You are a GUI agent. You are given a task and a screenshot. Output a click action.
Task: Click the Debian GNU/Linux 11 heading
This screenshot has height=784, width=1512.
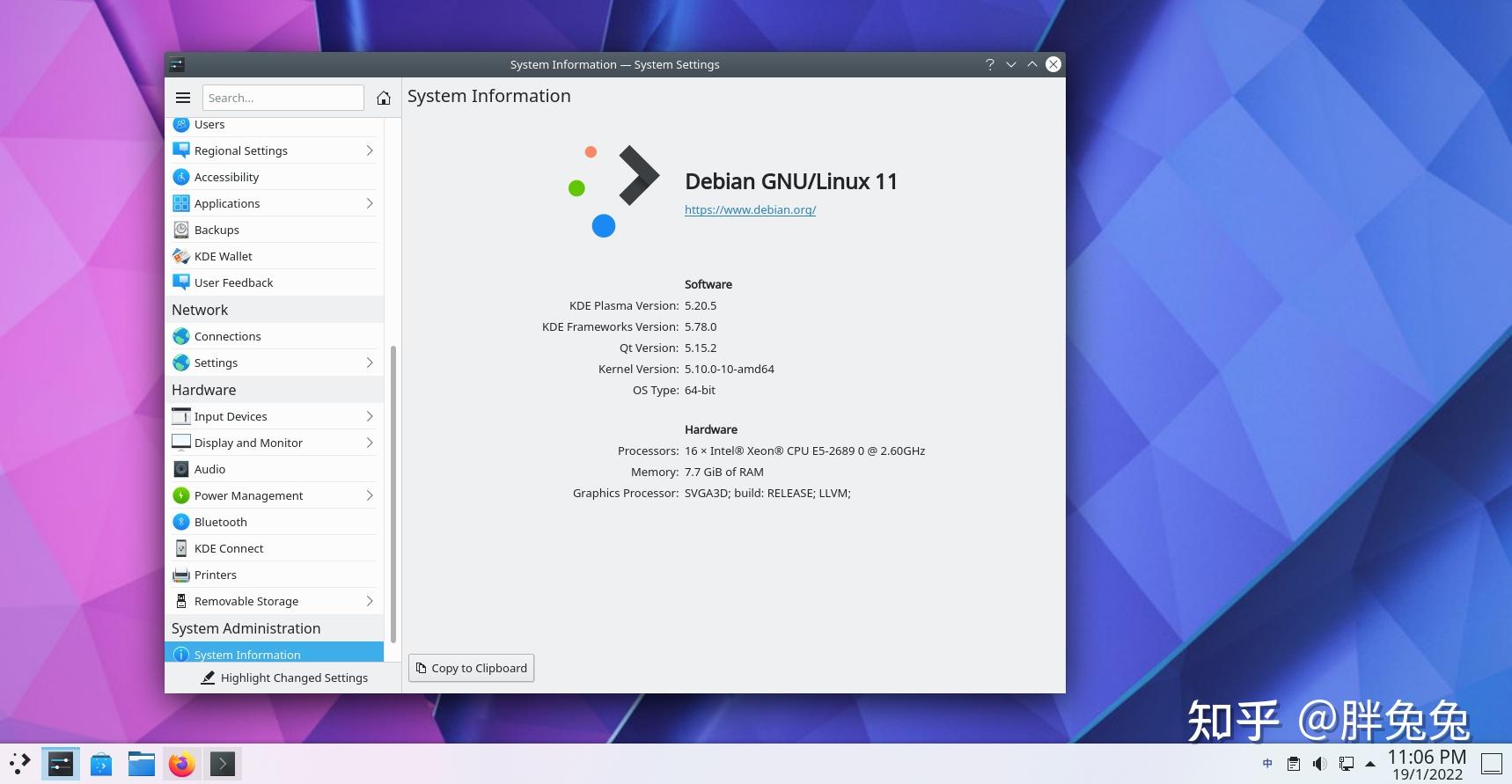click(791, 181)
